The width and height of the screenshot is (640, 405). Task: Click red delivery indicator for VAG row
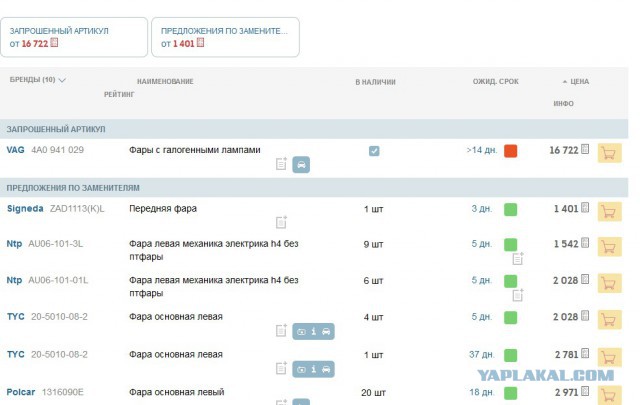pyautogui.click(x=511, y=151)
